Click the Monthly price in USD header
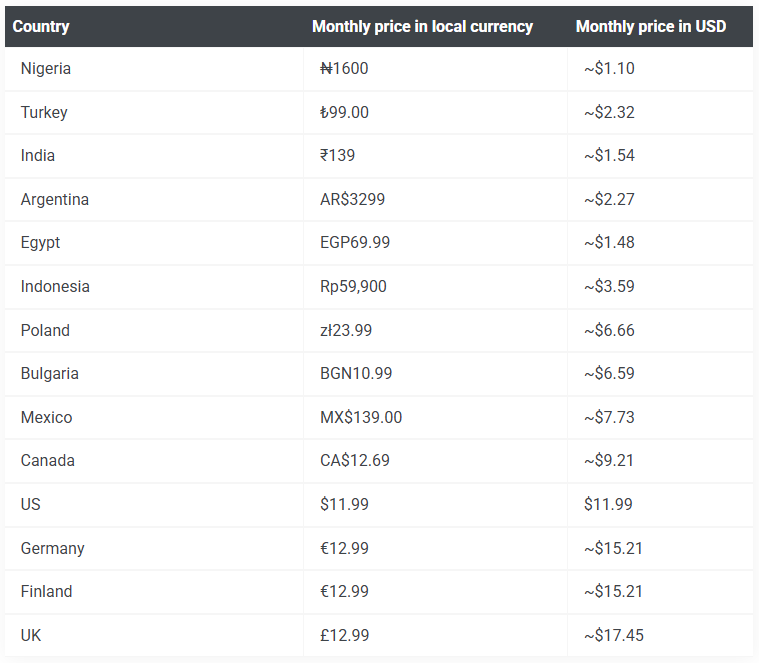The width and height of the screenshot is (759, 663). pyautogui.click(x=650, y=26)
